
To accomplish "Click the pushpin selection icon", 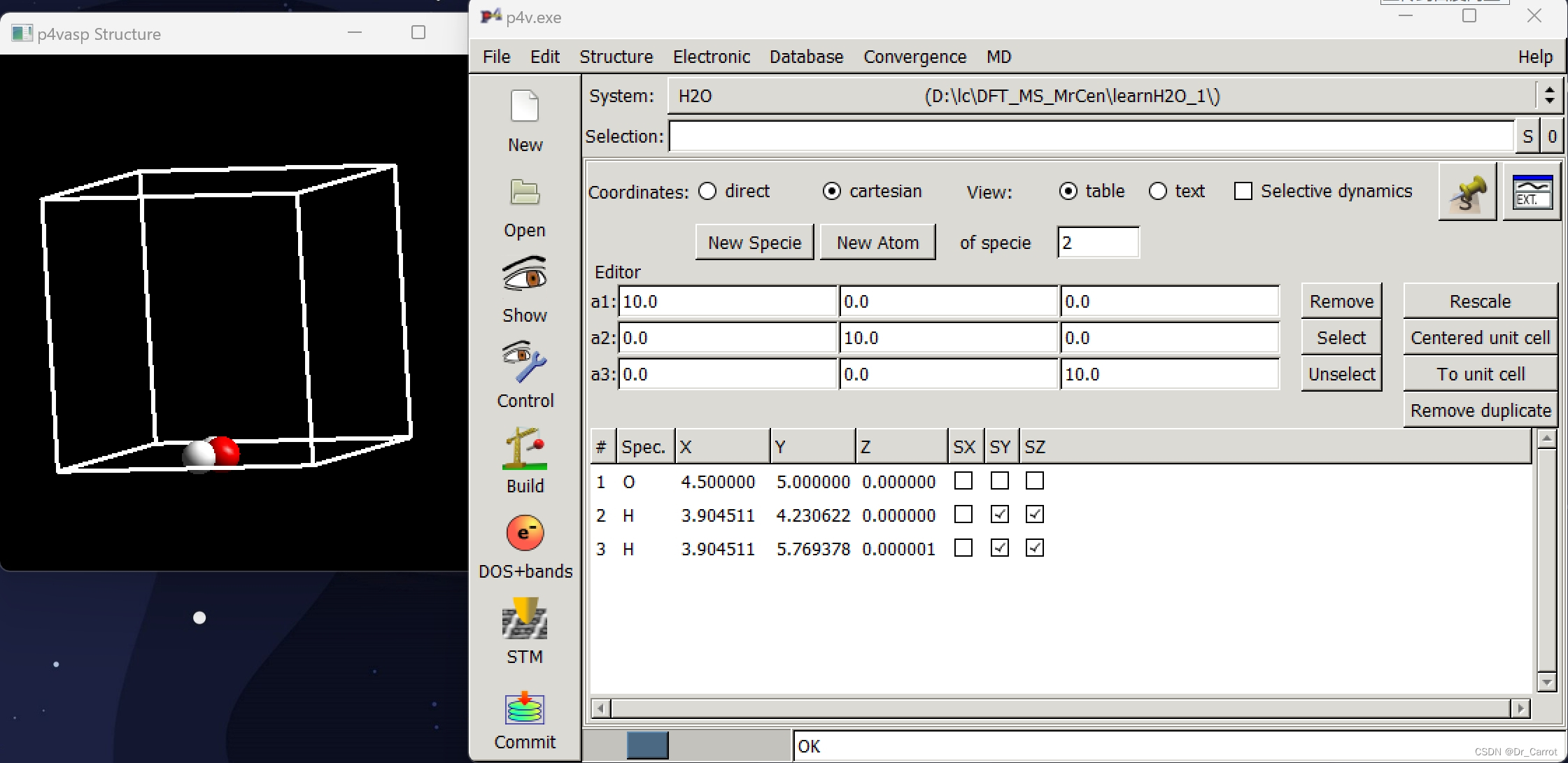I will tap(1467, 192).
